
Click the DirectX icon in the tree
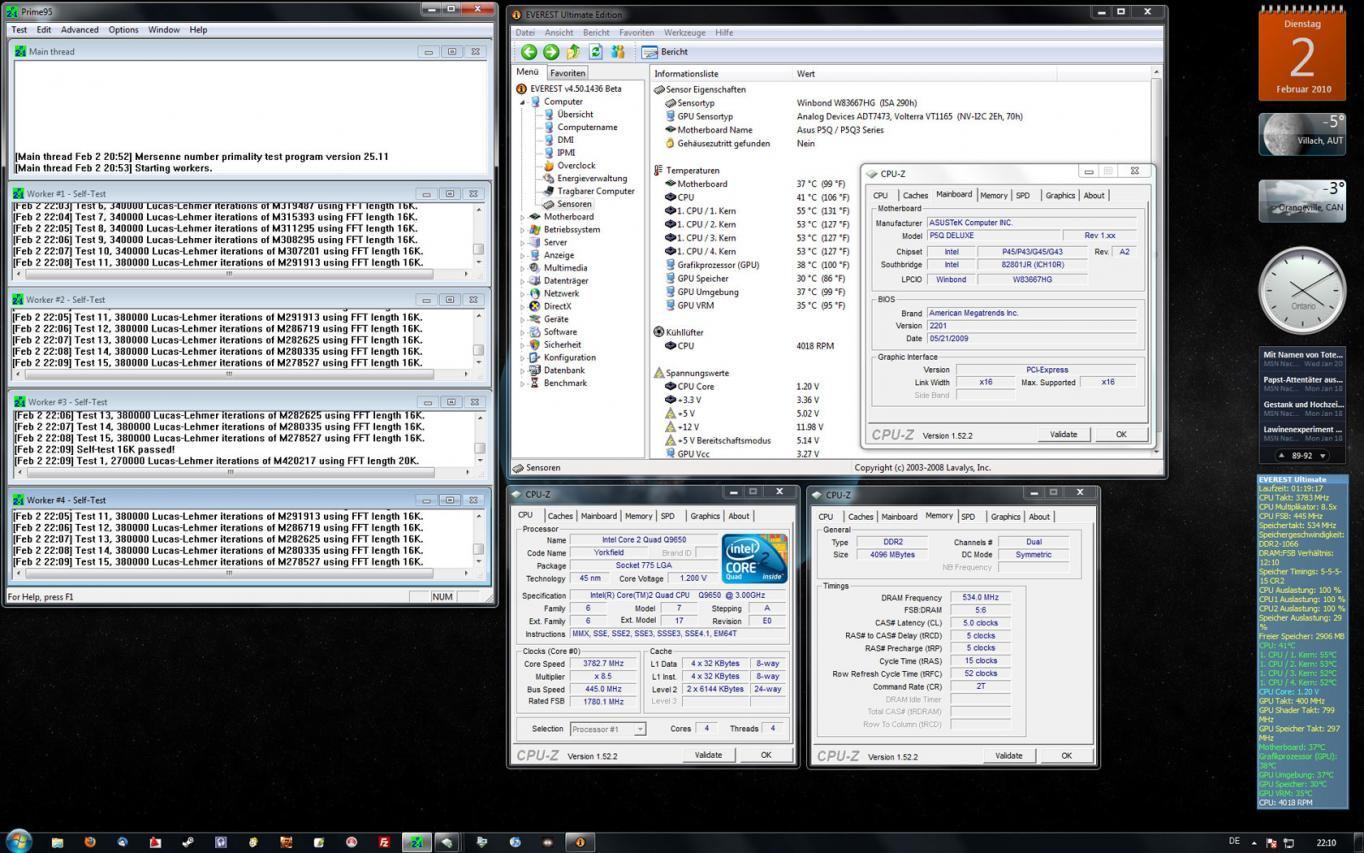(x=535, y=306)
